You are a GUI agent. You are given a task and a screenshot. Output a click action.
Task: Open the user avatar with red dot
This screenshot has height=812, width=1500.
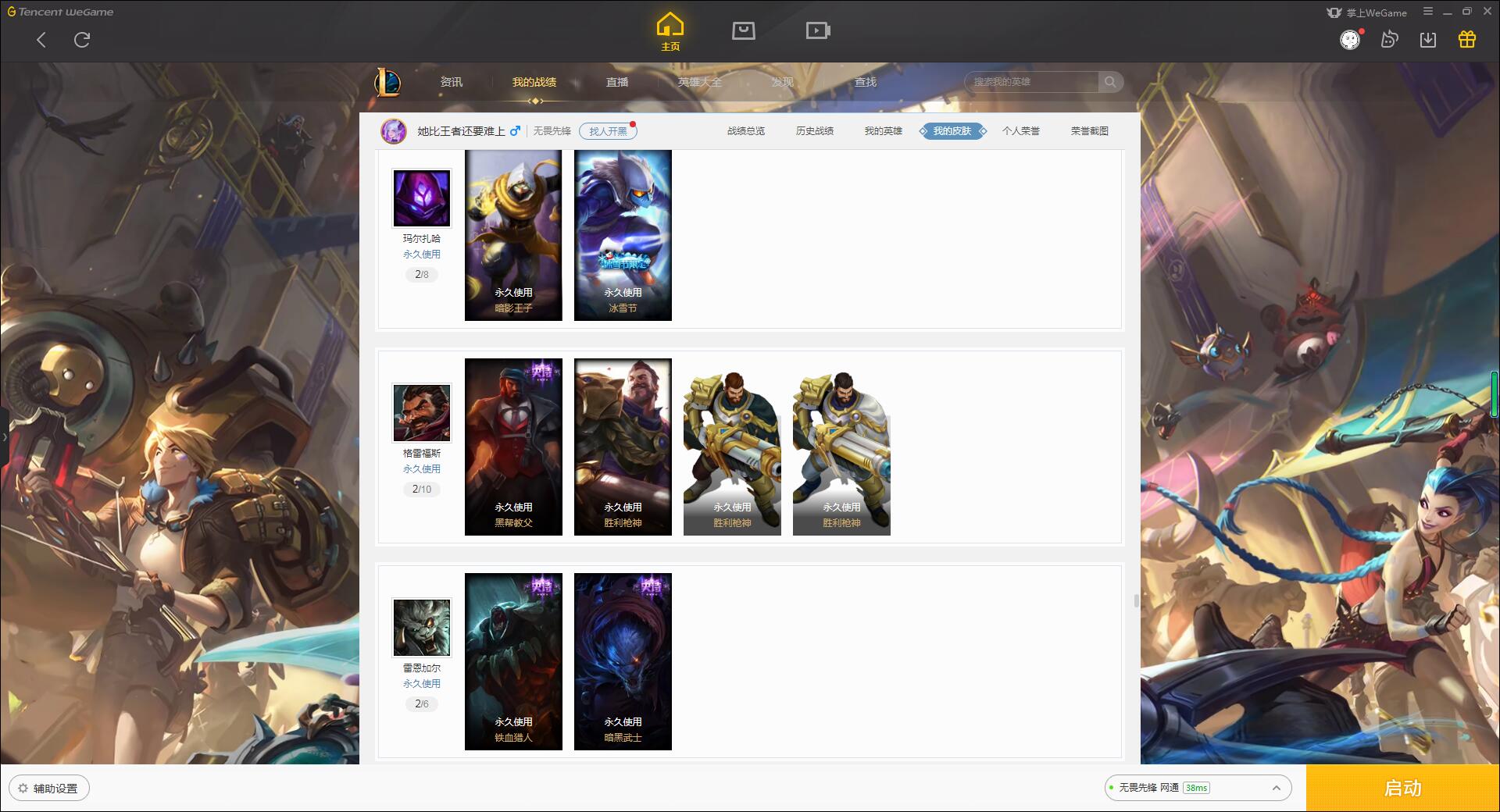click(1350, 40)
